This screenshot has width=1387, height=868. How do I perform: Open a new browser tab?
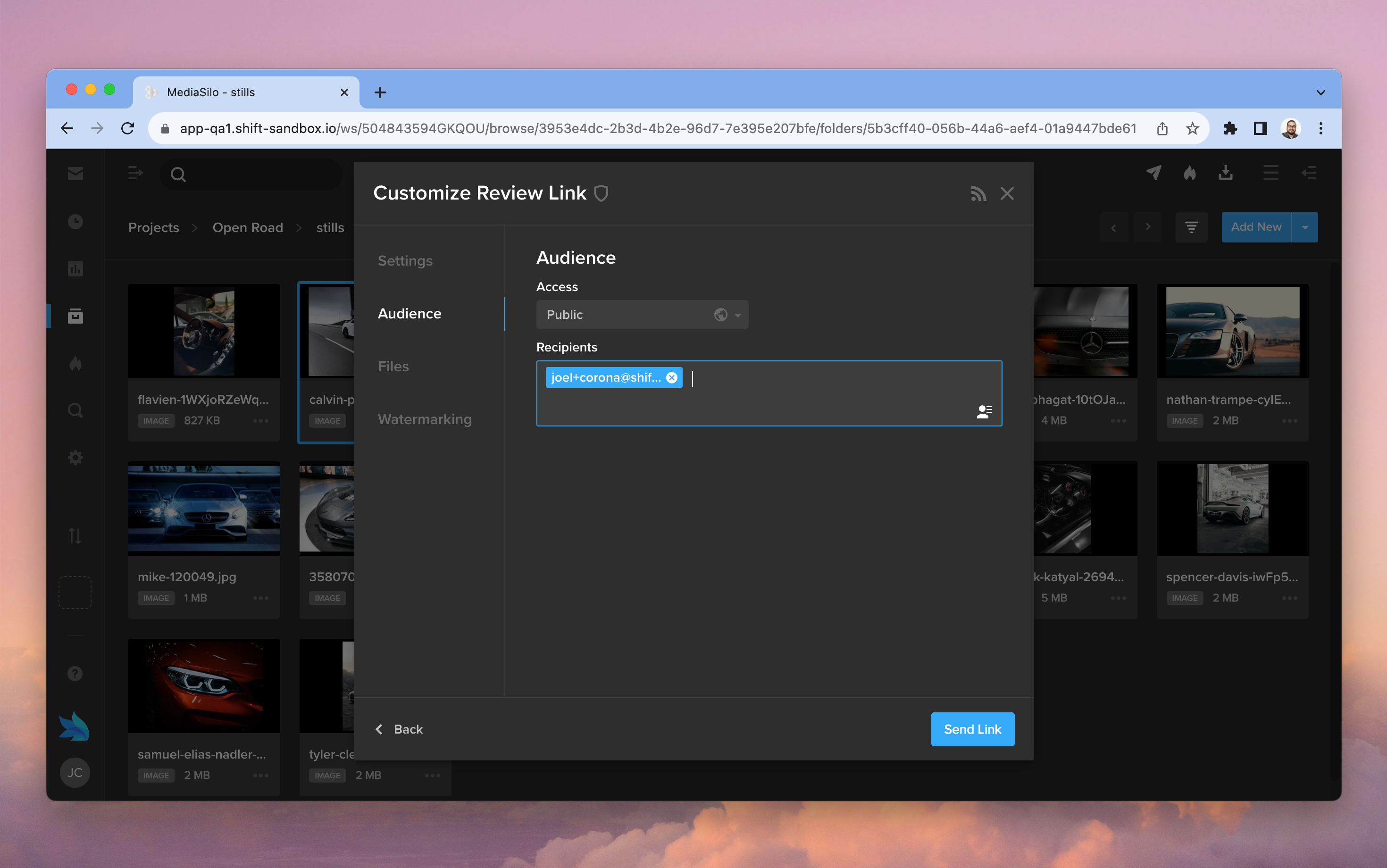(x=379, y=92)
